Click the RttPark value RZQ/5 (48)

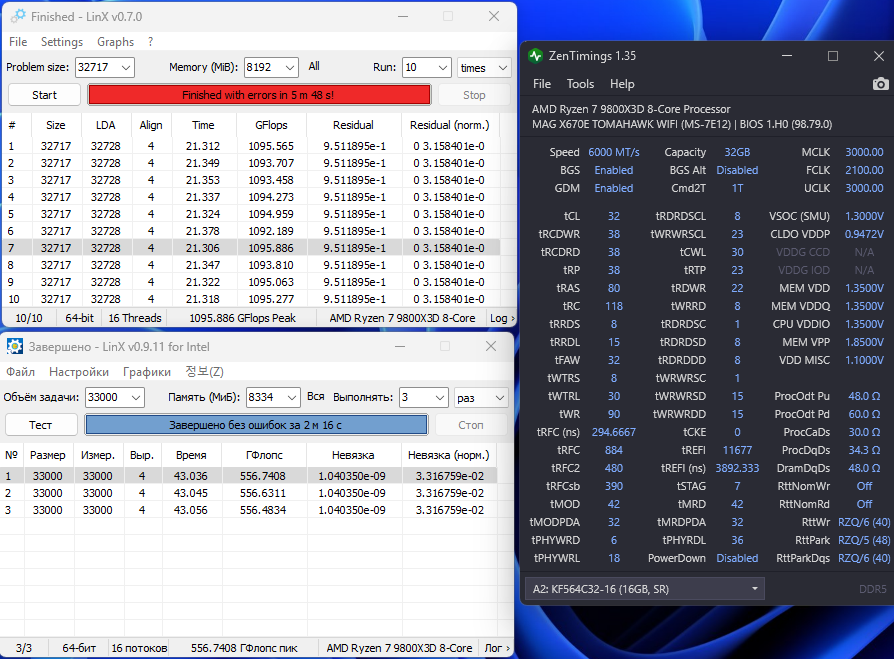click(x=864, y=540)
